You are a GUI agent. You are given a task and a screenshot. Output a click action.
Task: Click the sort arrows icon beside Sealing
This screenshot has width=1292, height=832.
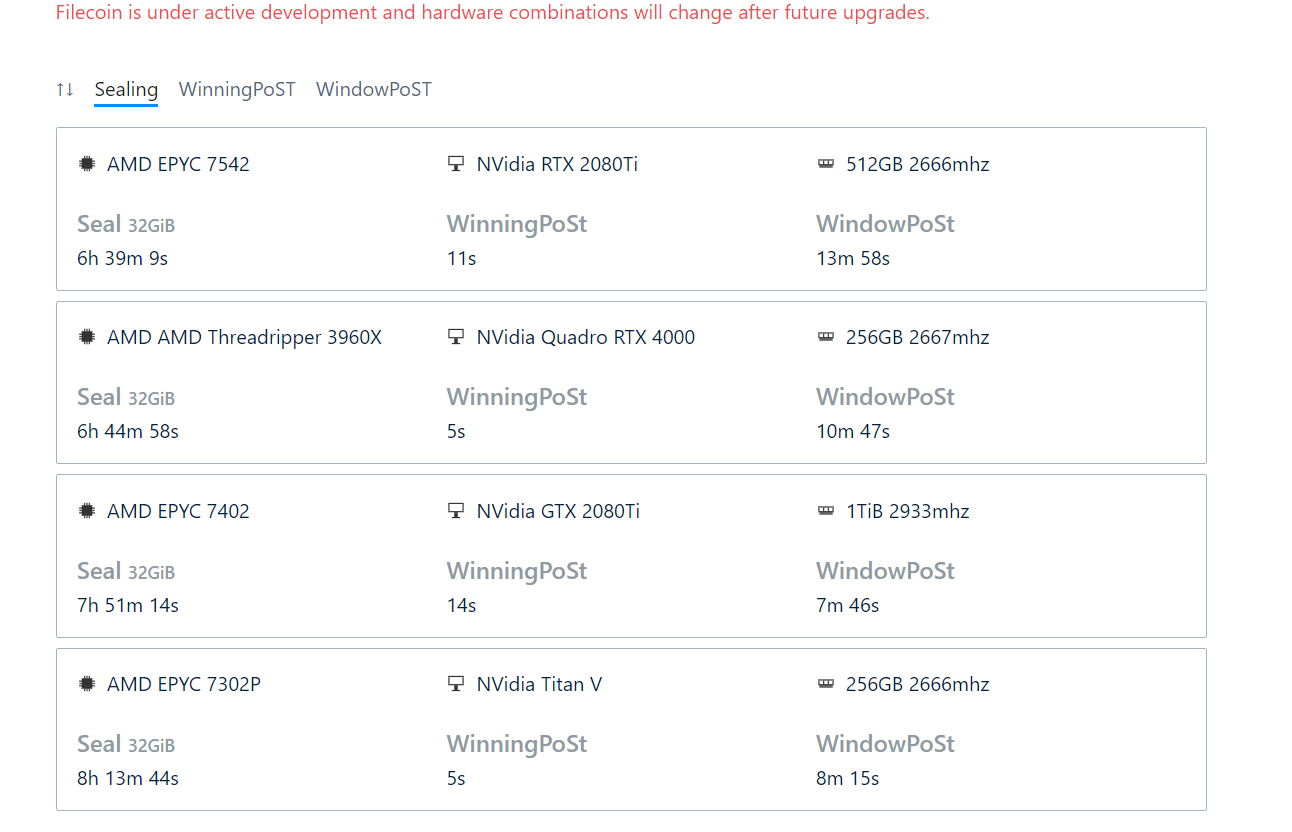[65, 90]
